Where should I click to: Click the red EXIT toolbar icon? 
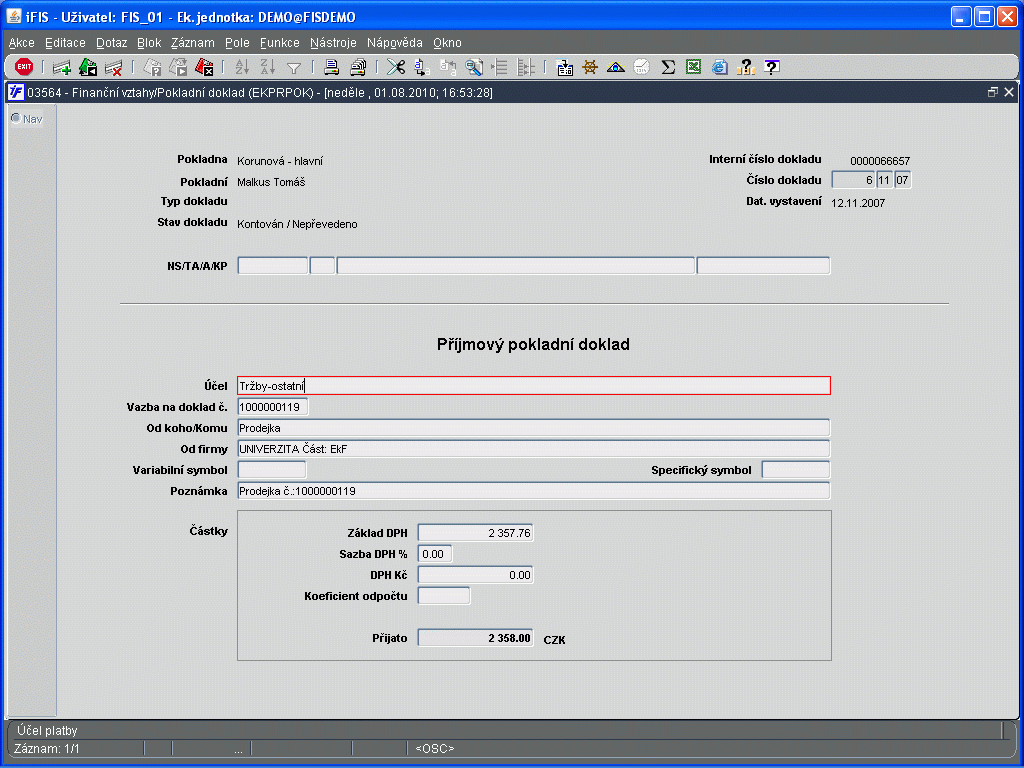pyautogui.click(x=24, y=67)
